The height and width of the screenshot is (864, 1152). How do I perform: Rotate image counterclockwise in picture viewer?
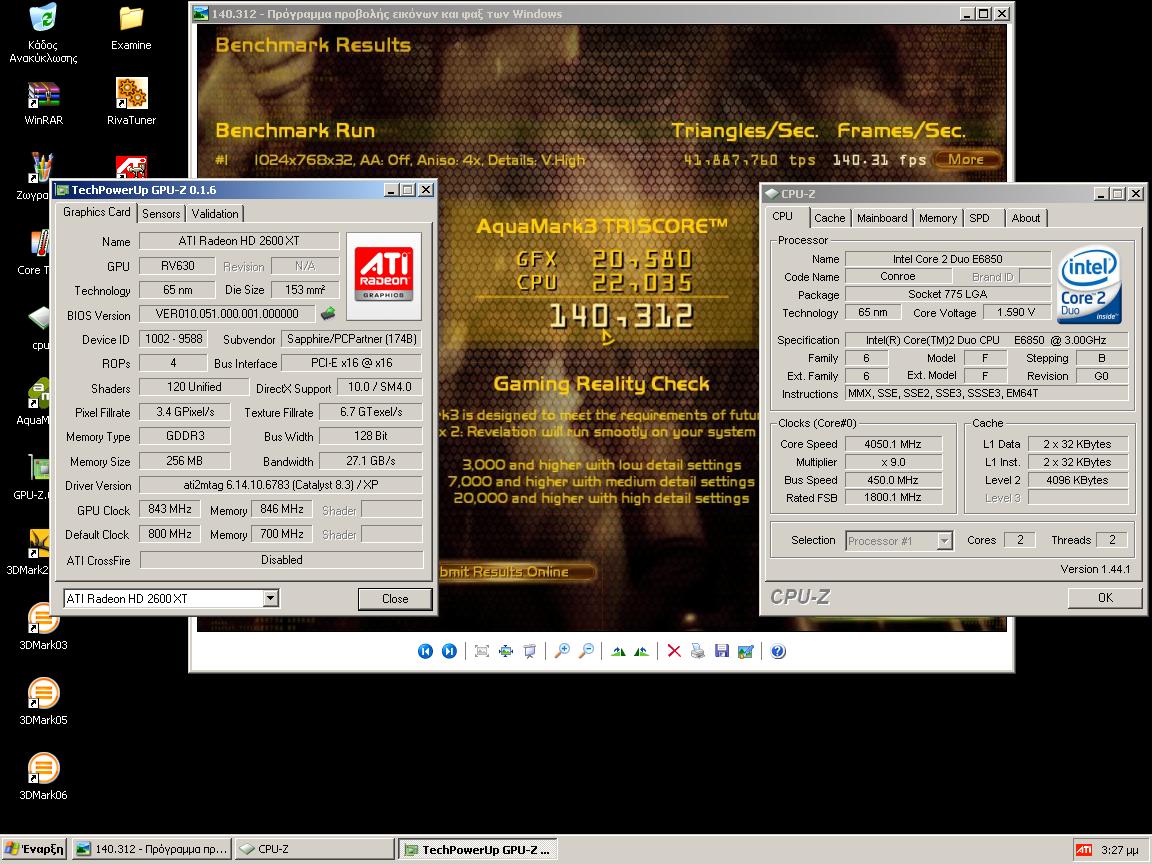click(641, 651)
